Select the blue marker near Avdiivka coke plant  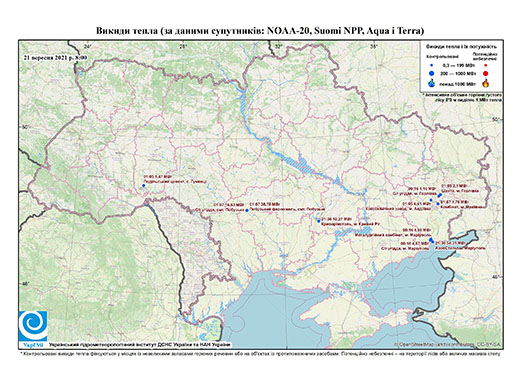pyautogui.click(x=431, y=200)
